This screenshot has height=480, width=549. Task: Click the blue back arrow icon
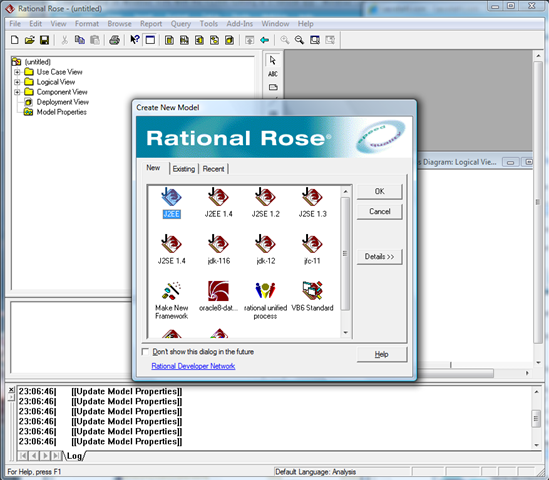pyautogui.click(x=265, y=40)
